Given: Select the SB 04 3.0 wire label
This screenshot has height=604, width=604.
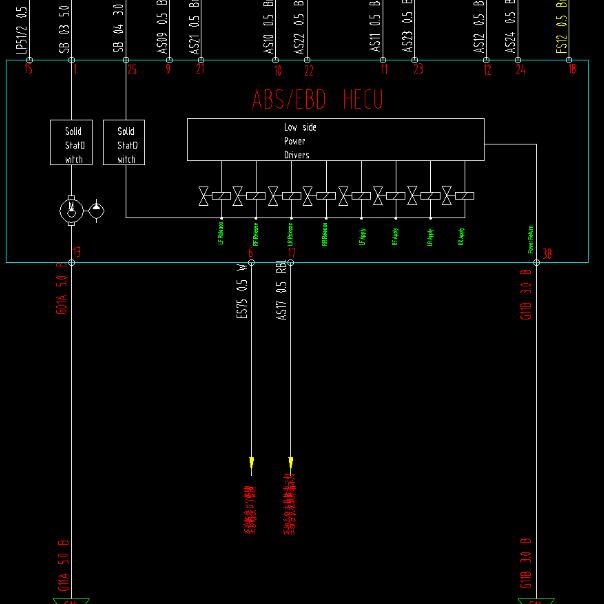Looking at the screenshot, I should tap(118, 28).
